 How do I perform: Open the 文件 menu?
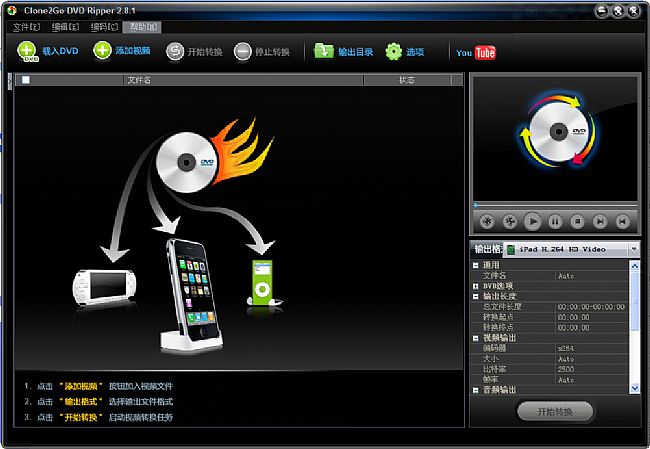click(25, 26)
